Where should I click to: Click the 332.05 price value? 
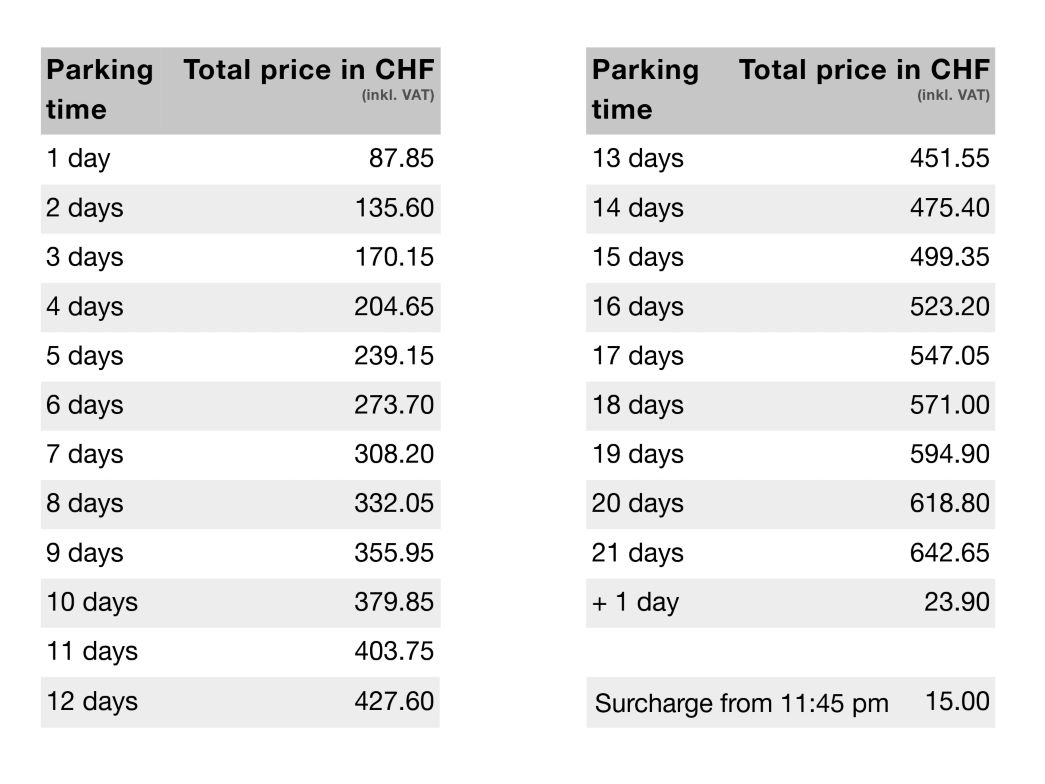coord(394,503)
